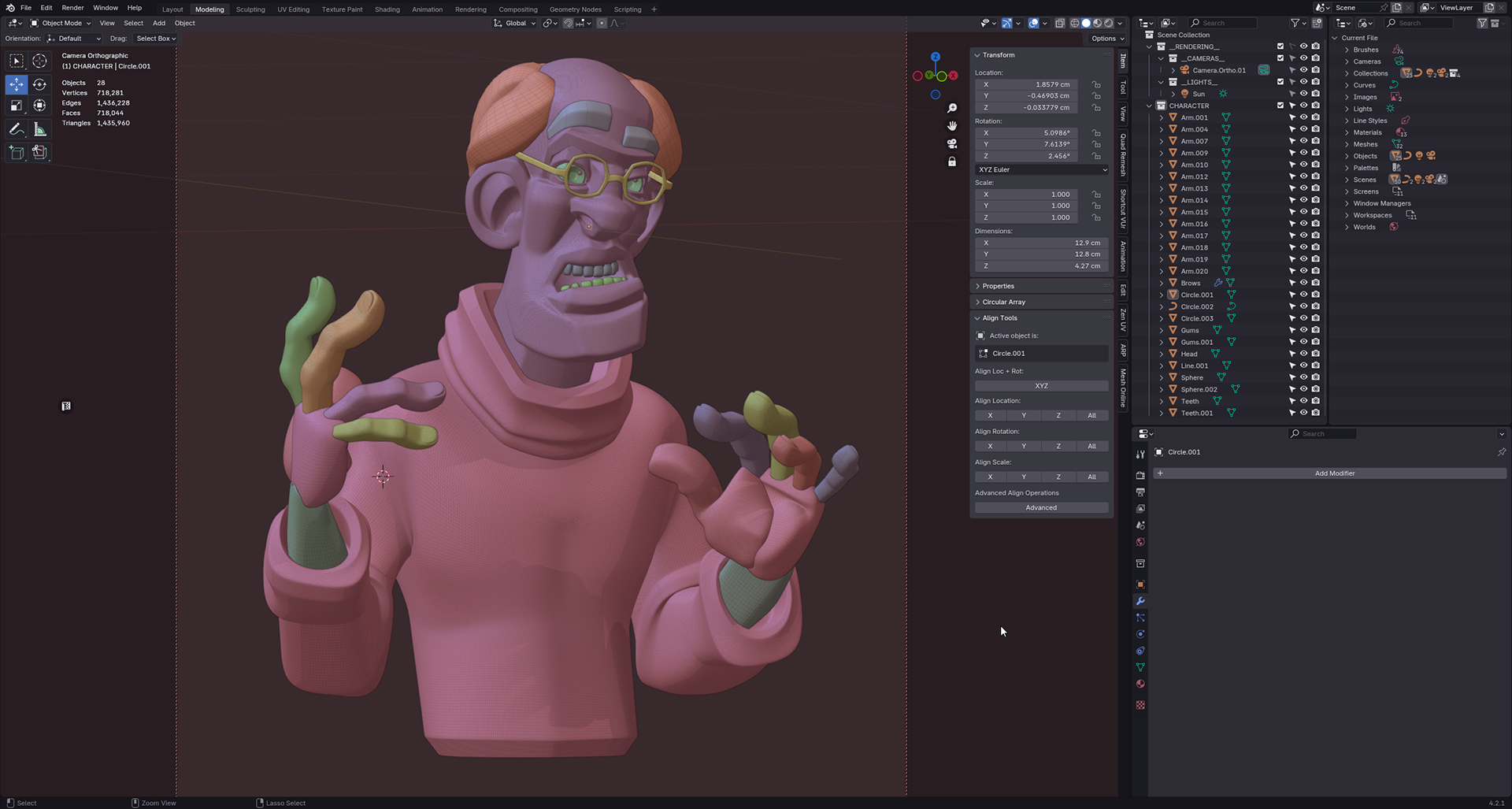Open the Render menu
This screenshot has height=809, width=1512.
(x=72, y=8)
